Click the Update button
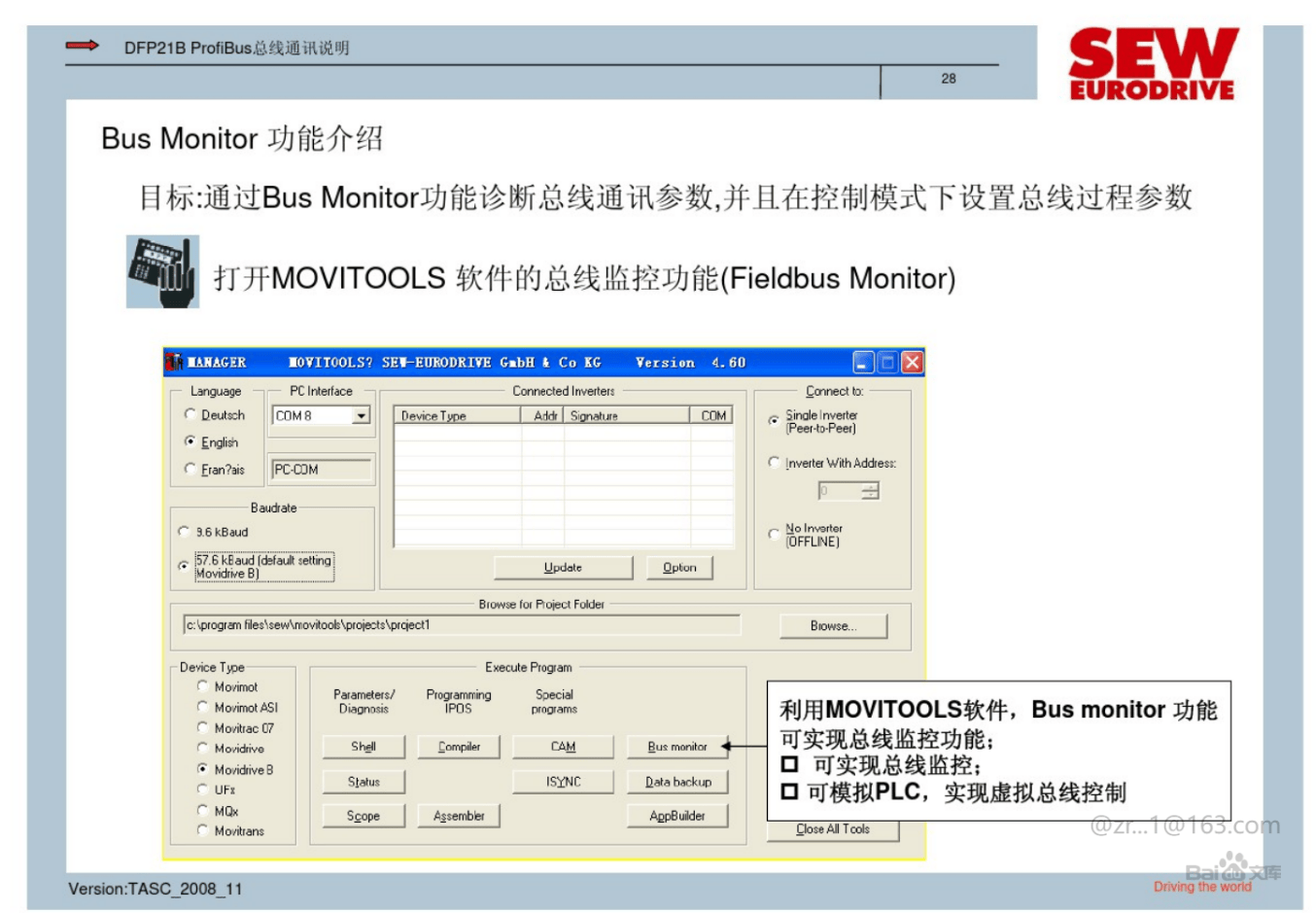Image resolution: width=1316 pixels, height=913 pixels. tap(563, 567)
